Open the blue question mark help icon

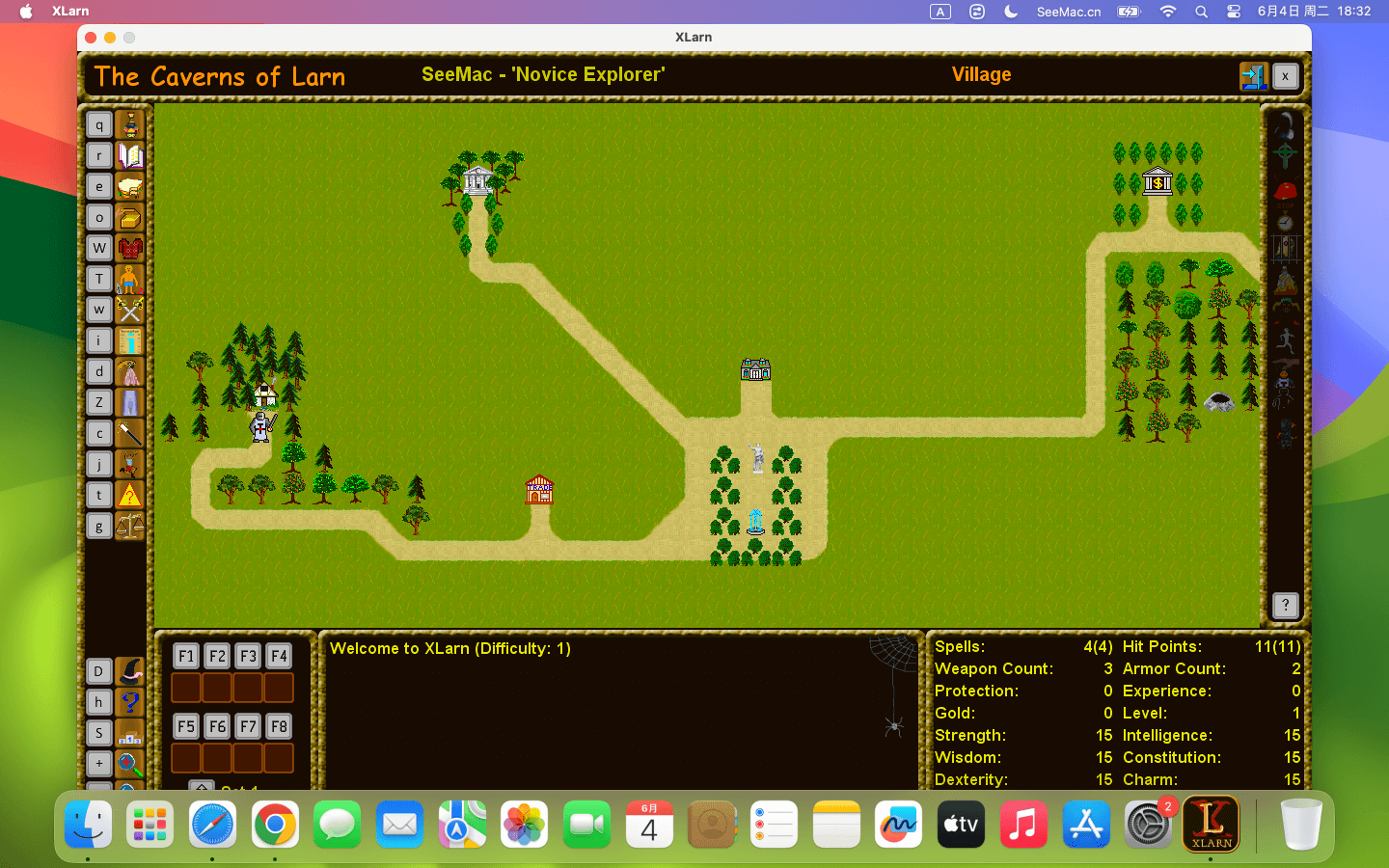130,702
